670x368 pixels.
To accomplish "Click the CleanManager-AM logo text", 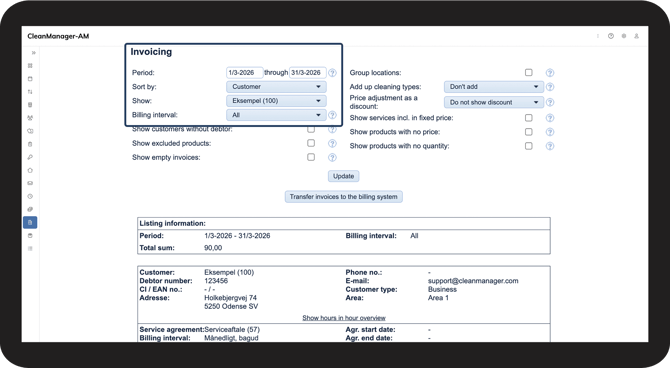I will pyautogui.click(x=58, y=36).
